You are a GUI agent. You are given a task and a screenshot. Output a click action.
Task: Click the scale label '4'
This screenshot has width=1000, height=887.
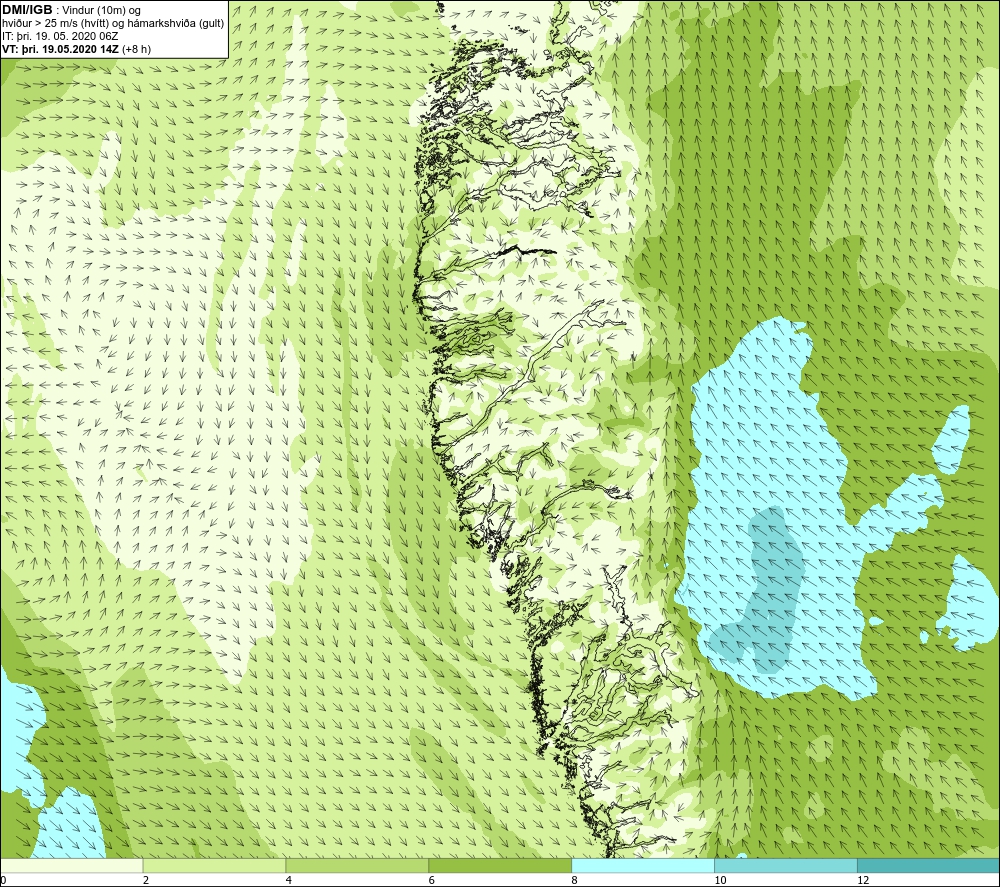coord(289,880)
